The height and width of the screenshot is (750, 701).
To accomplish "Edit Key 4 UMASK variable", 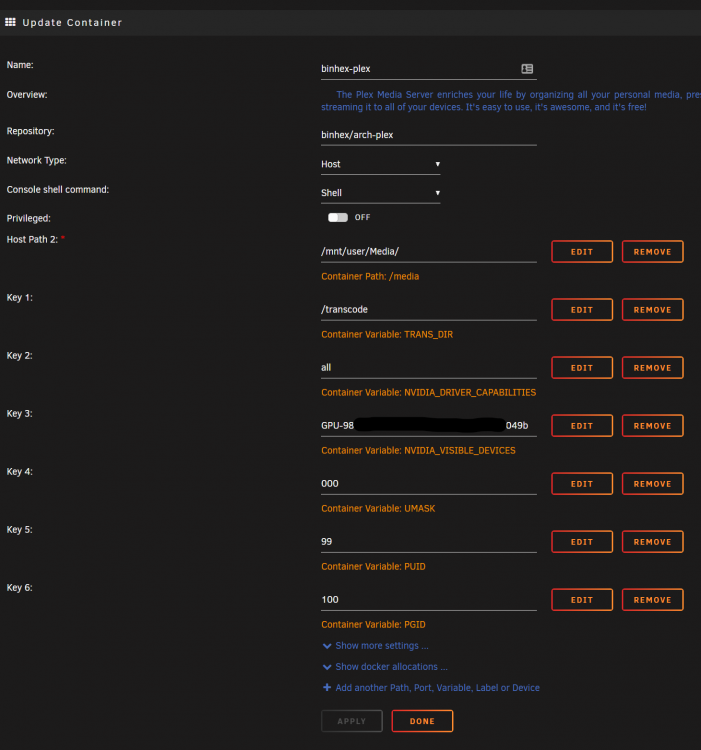I will 582,484.
